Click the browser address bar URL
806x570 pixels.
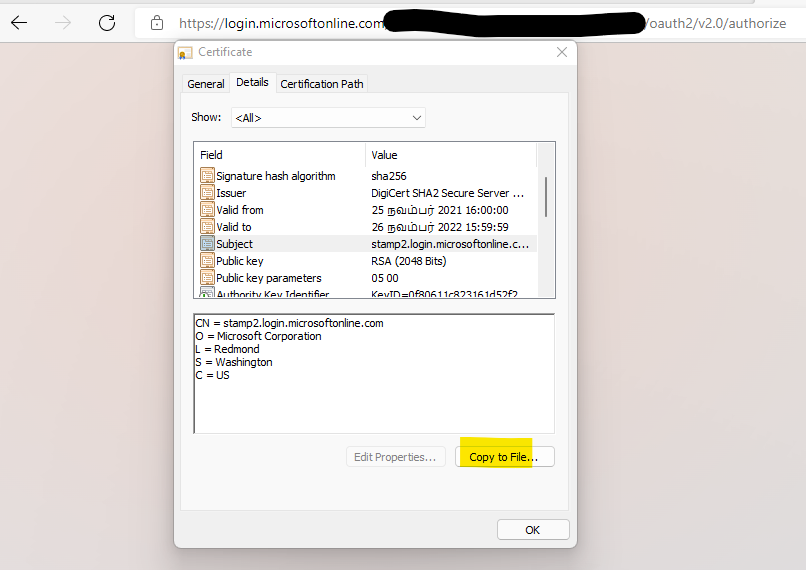pos(482,23)
